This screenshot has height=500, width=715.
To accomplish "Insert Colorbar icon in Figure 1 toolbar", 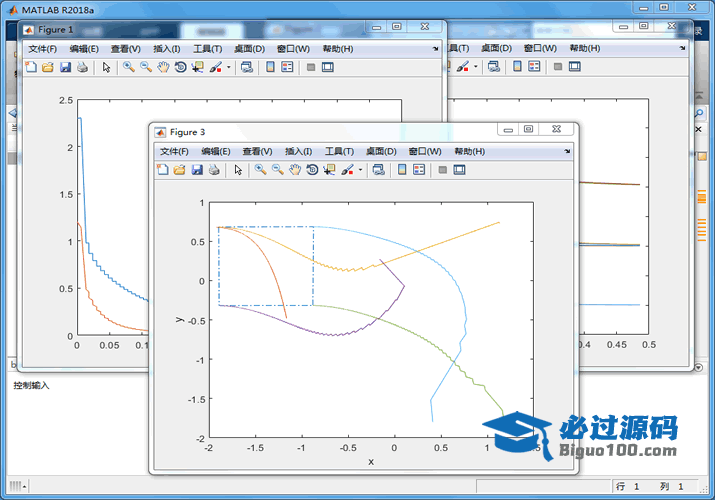I will point(270,67).
